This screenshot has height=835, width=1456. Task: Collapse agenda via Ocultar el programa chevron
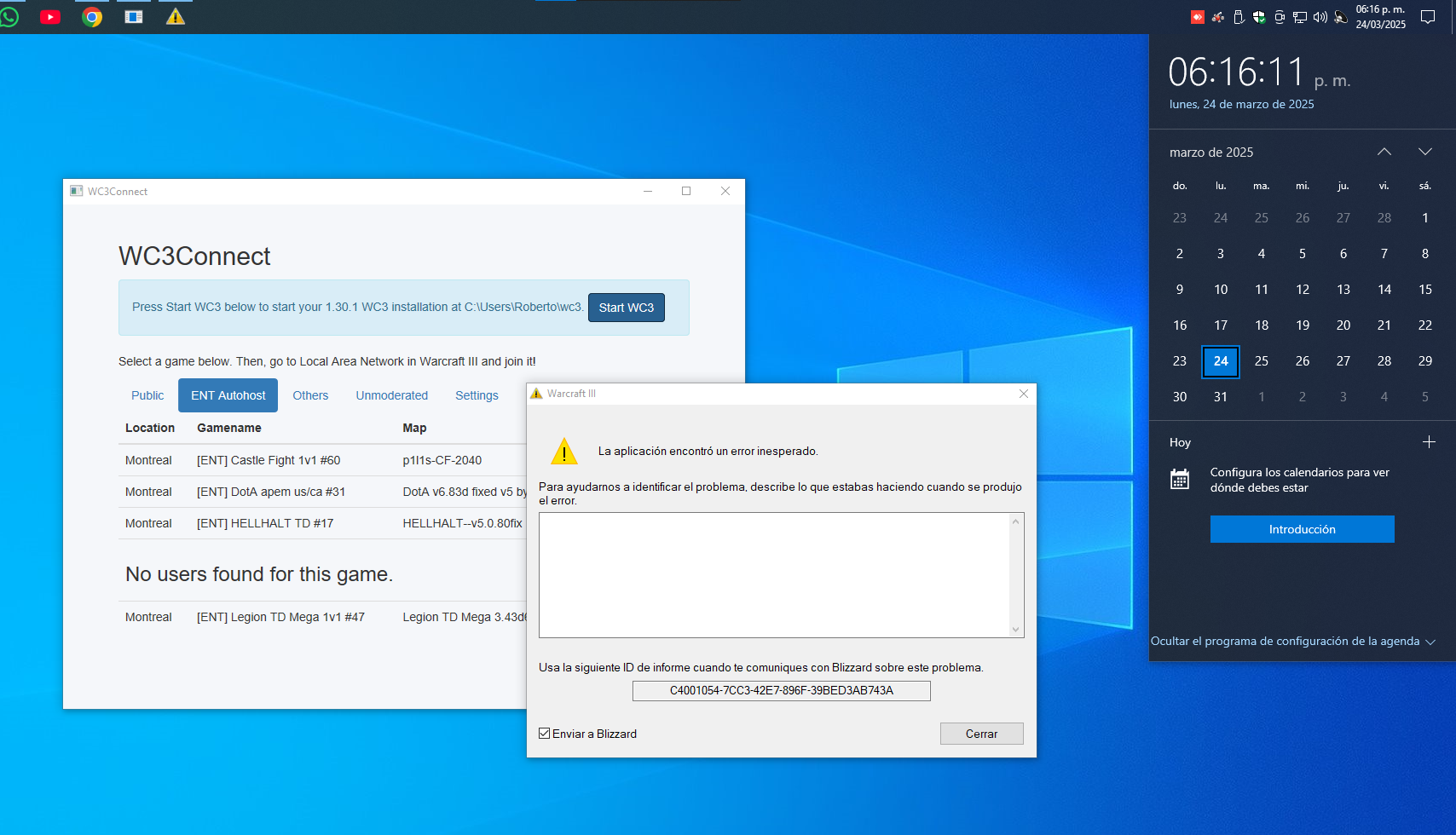click(x=1430, y=642)
